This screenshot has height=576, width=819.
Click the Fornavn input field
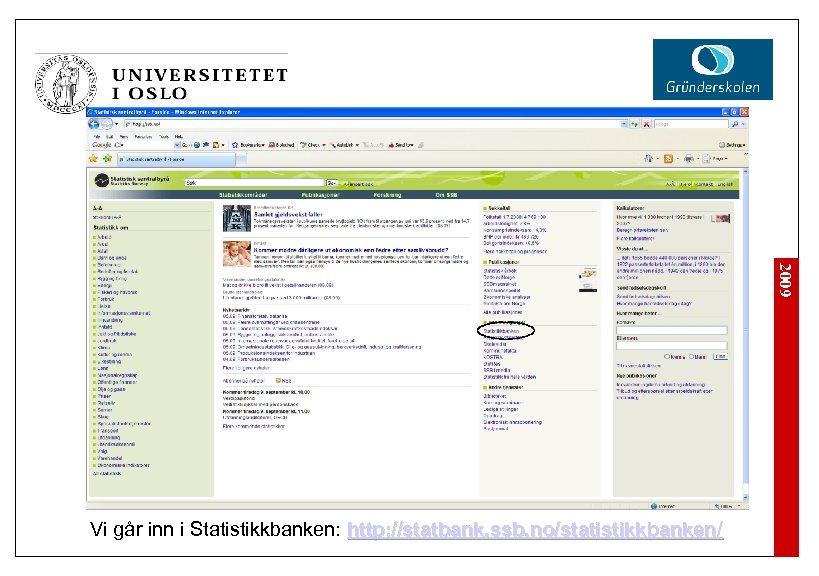coord(670,330)
